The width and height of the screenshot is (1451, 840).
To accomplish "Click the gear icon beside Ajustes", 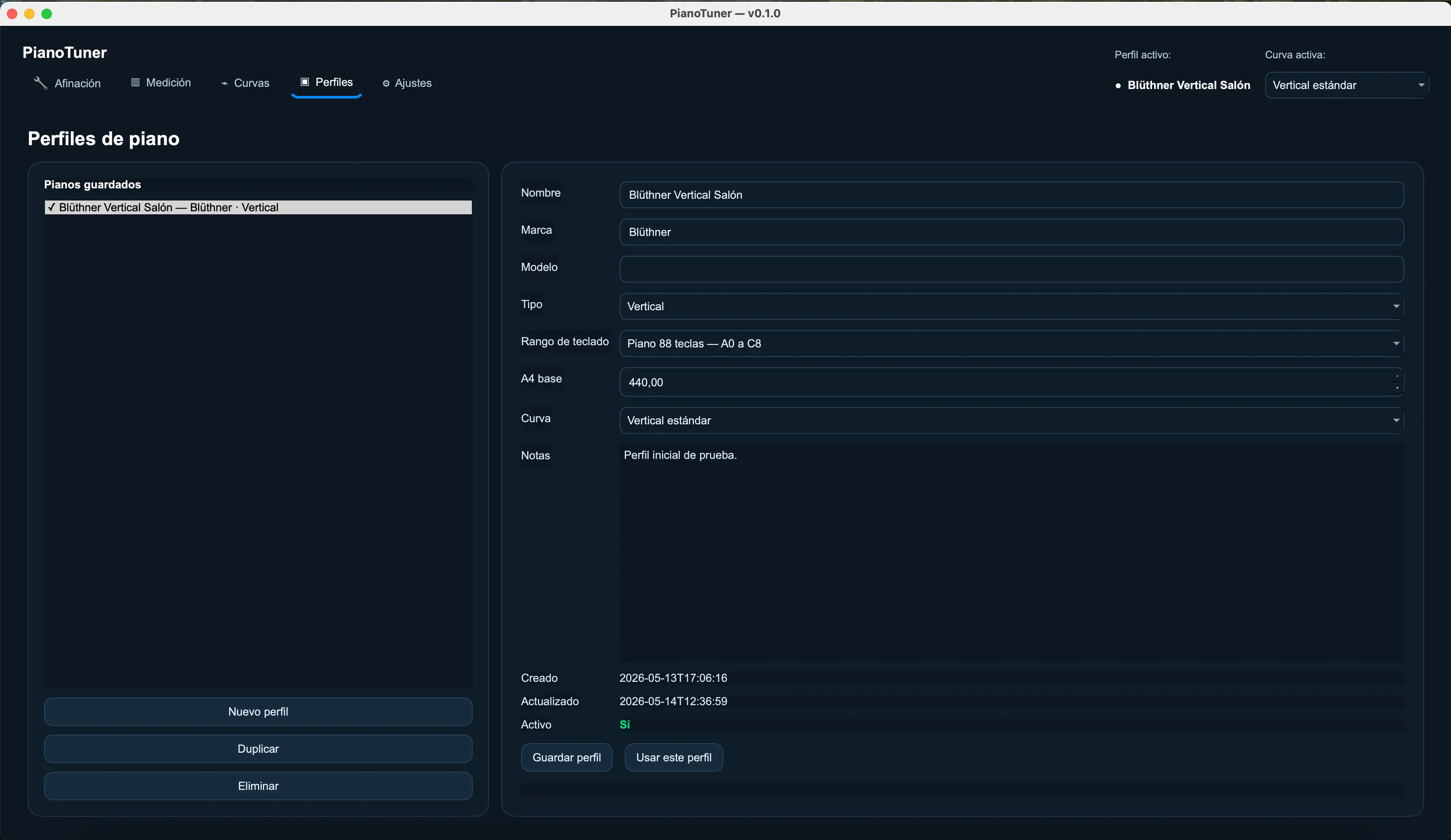I will (x=386, y=83).
